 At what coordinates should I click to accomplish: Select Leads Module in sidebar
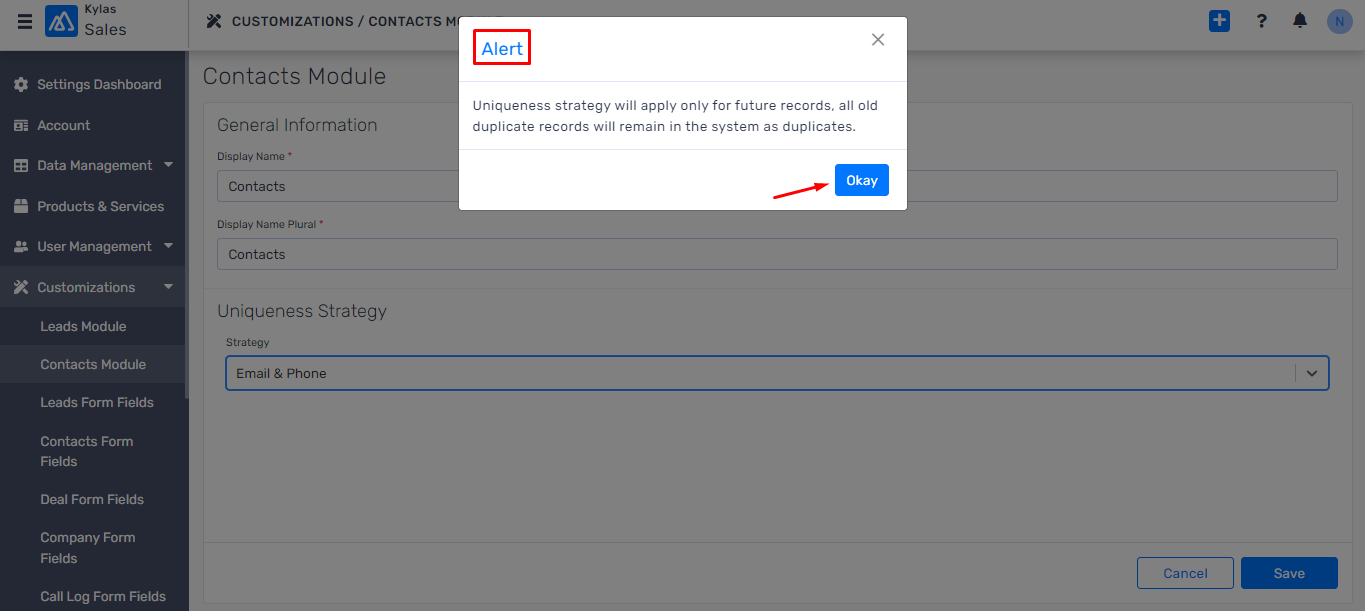pos(83,326)
